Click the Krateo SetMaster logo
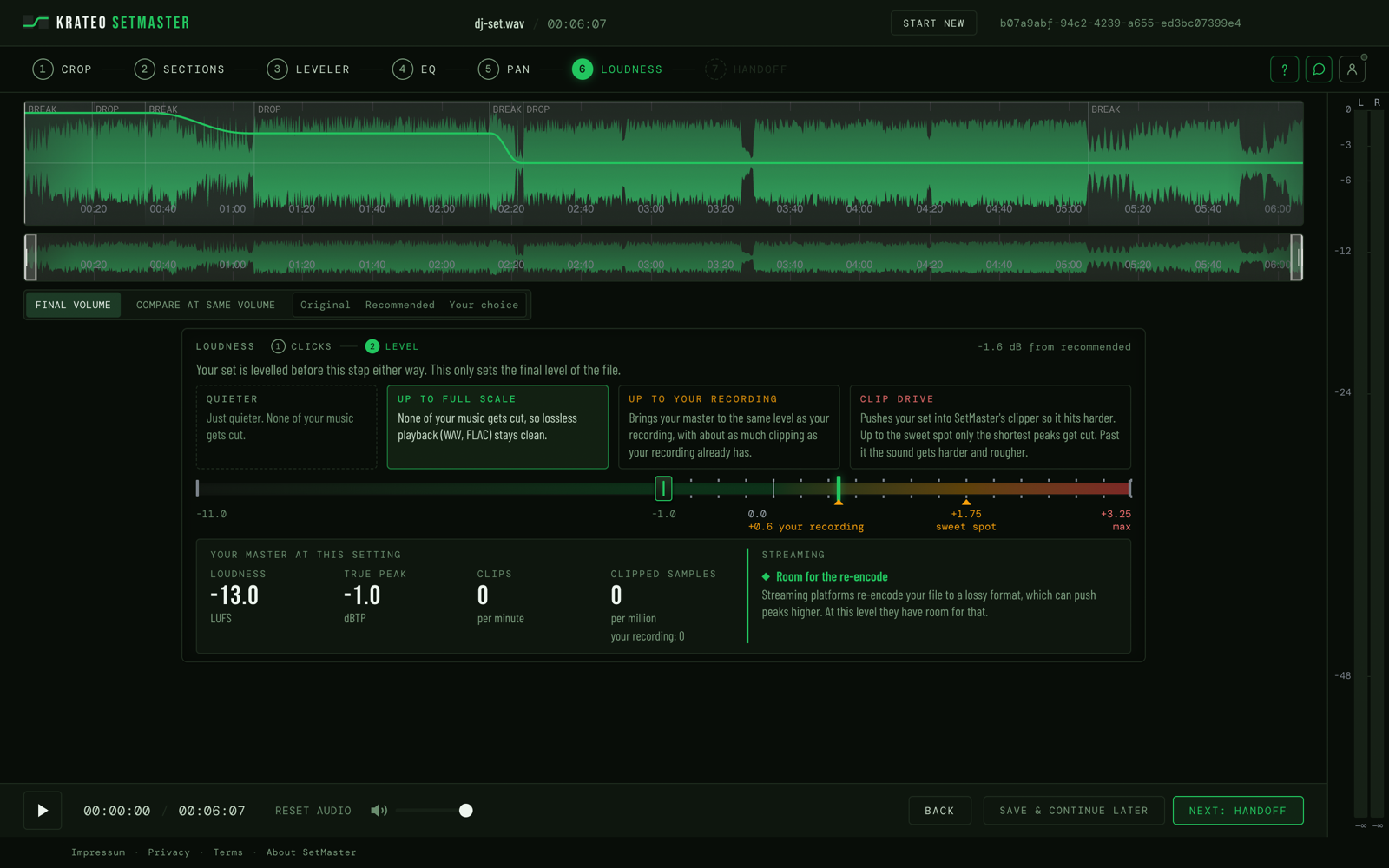This screenshot has height=868, width=1389. [106, 23]
